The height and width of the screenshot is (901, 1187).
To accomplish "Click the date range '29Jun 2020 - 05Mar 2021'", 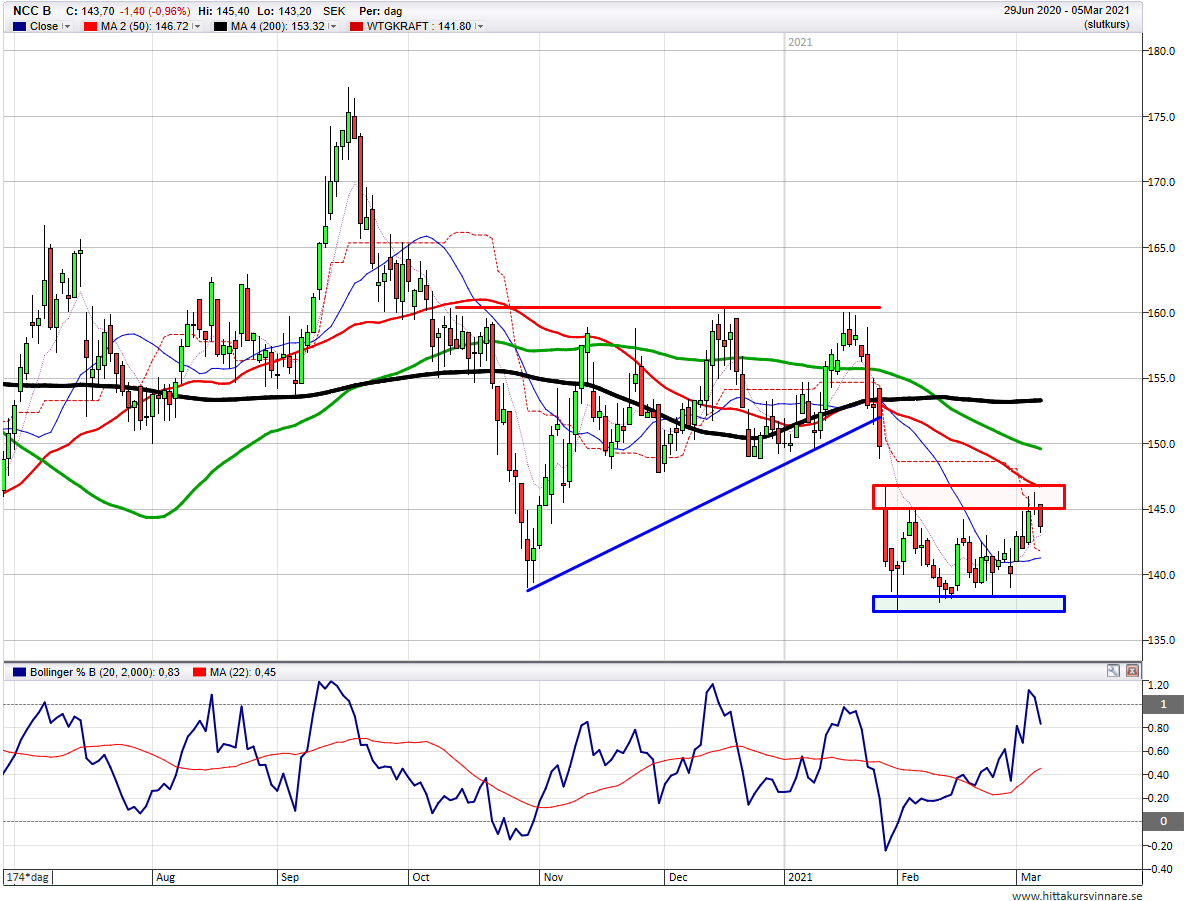I will point(1067,11).
